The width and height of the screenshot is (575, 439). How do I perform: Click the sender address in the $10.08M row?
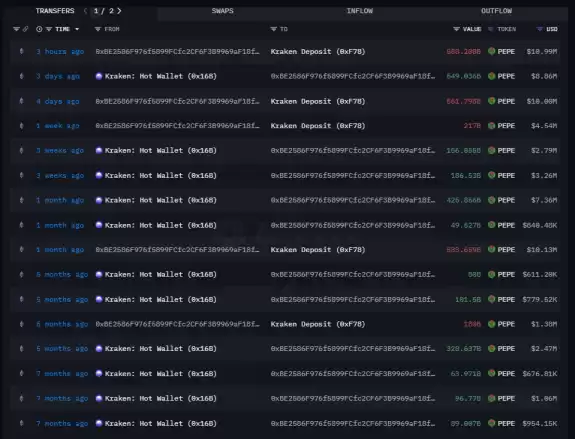click(177, 101)
